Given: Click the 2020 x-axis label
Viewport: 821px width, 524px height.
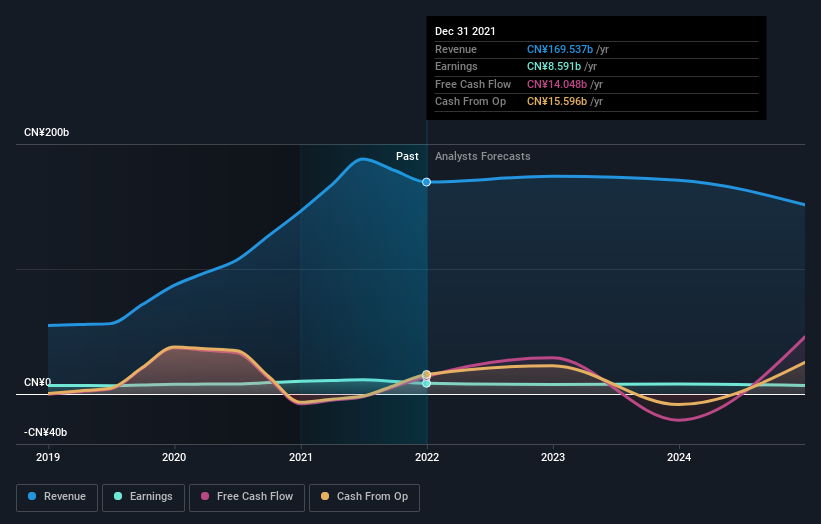Looking at the screenshot, I should pos(174,457).
